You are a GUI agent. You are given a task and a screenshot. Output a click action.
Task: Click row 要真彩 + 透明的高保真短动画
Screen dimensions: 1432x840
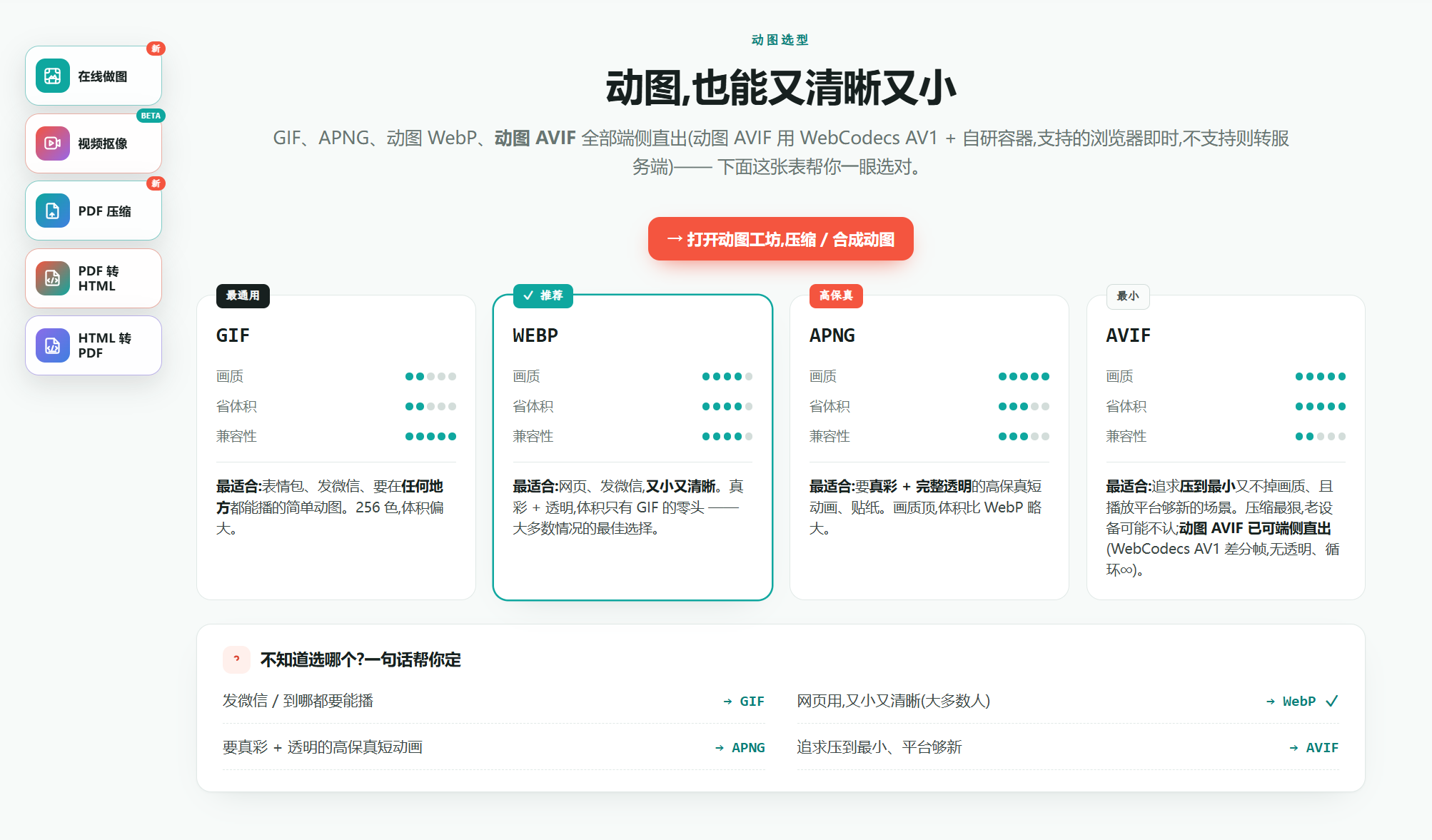pos(494,747)
